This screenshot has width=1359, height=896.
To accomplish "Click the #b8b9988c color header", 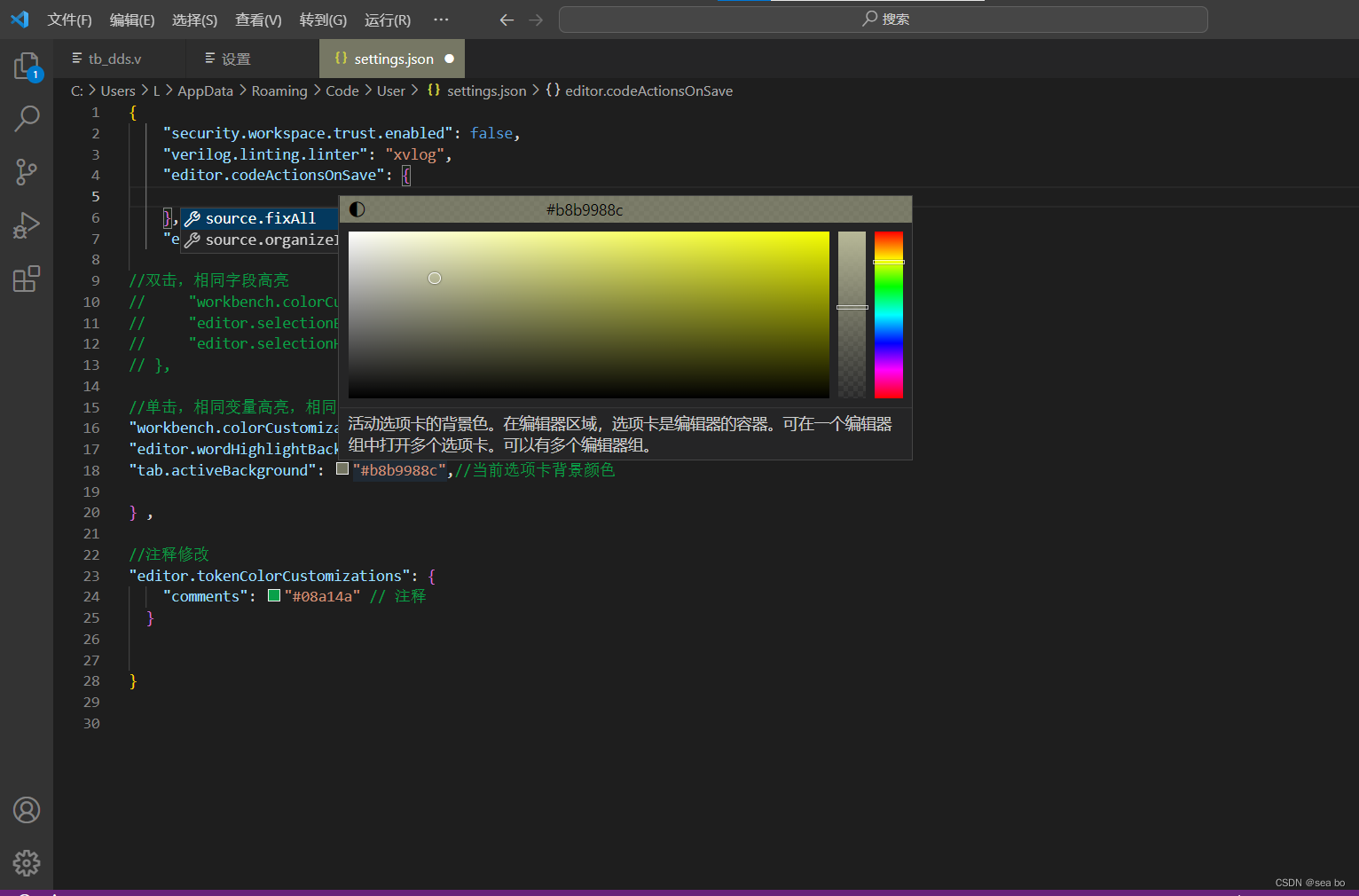I will tap(585, 209).
